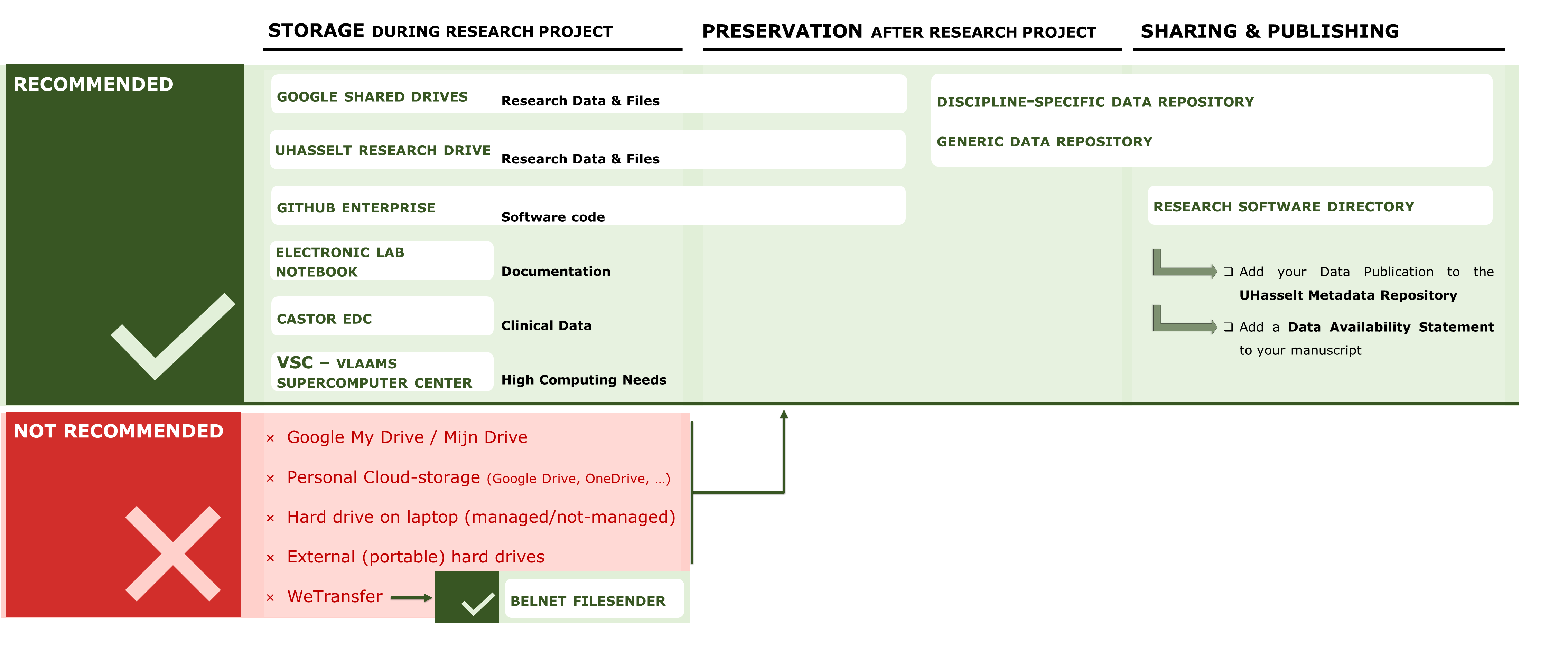Viewport: 1568px width, 653px height.
Task: Click the bent arrow before Data Availability Statement
Action: pos(1183,321)
